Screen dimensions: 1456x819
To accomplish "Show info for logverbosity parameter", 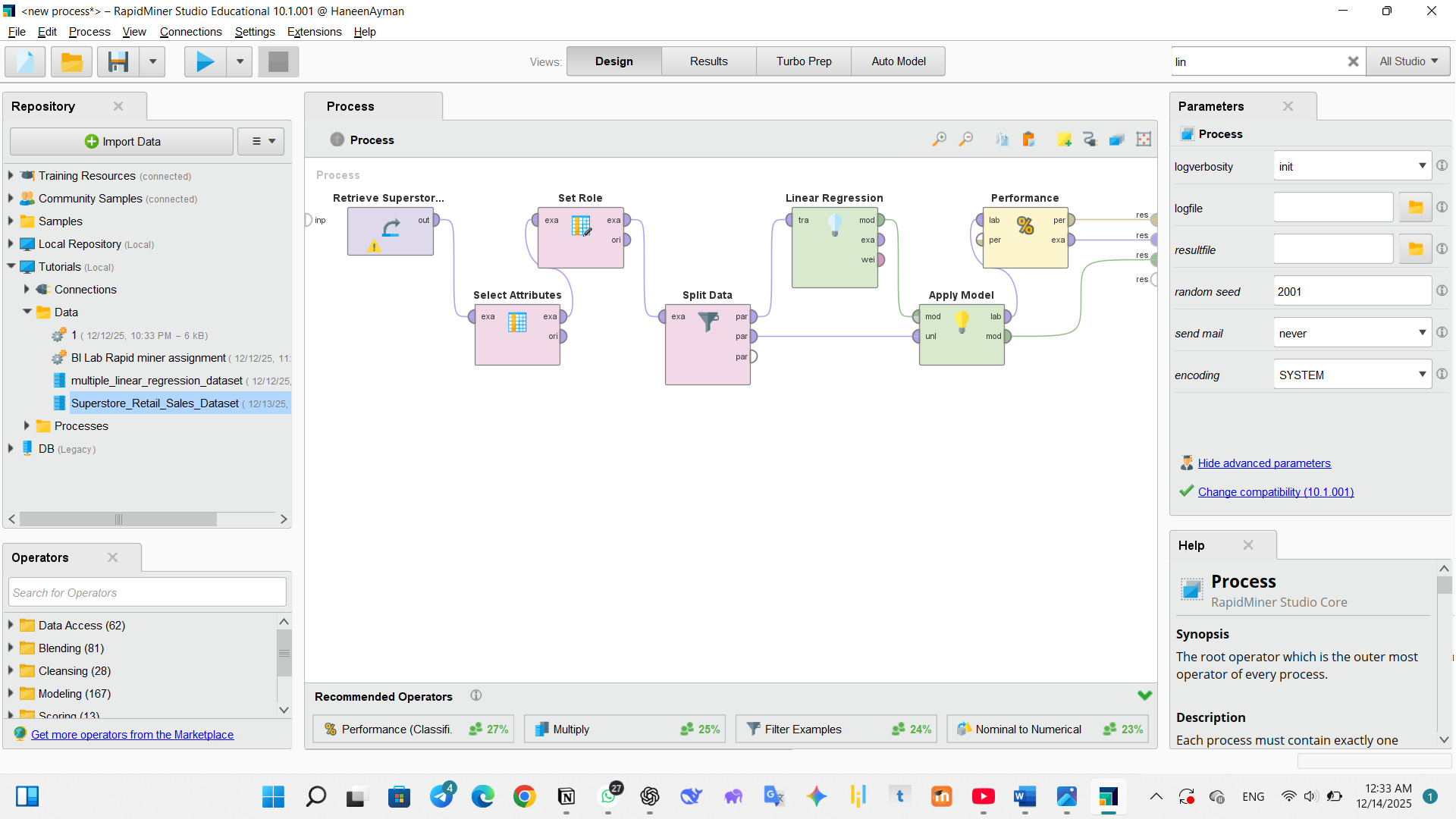I will coord(1442,165).
